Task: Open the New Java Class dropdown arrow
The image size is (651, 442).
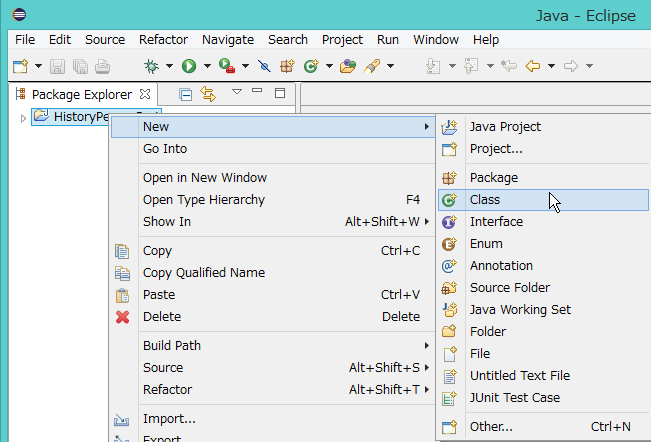Action: pyautogui.click(x=329, y=66)
